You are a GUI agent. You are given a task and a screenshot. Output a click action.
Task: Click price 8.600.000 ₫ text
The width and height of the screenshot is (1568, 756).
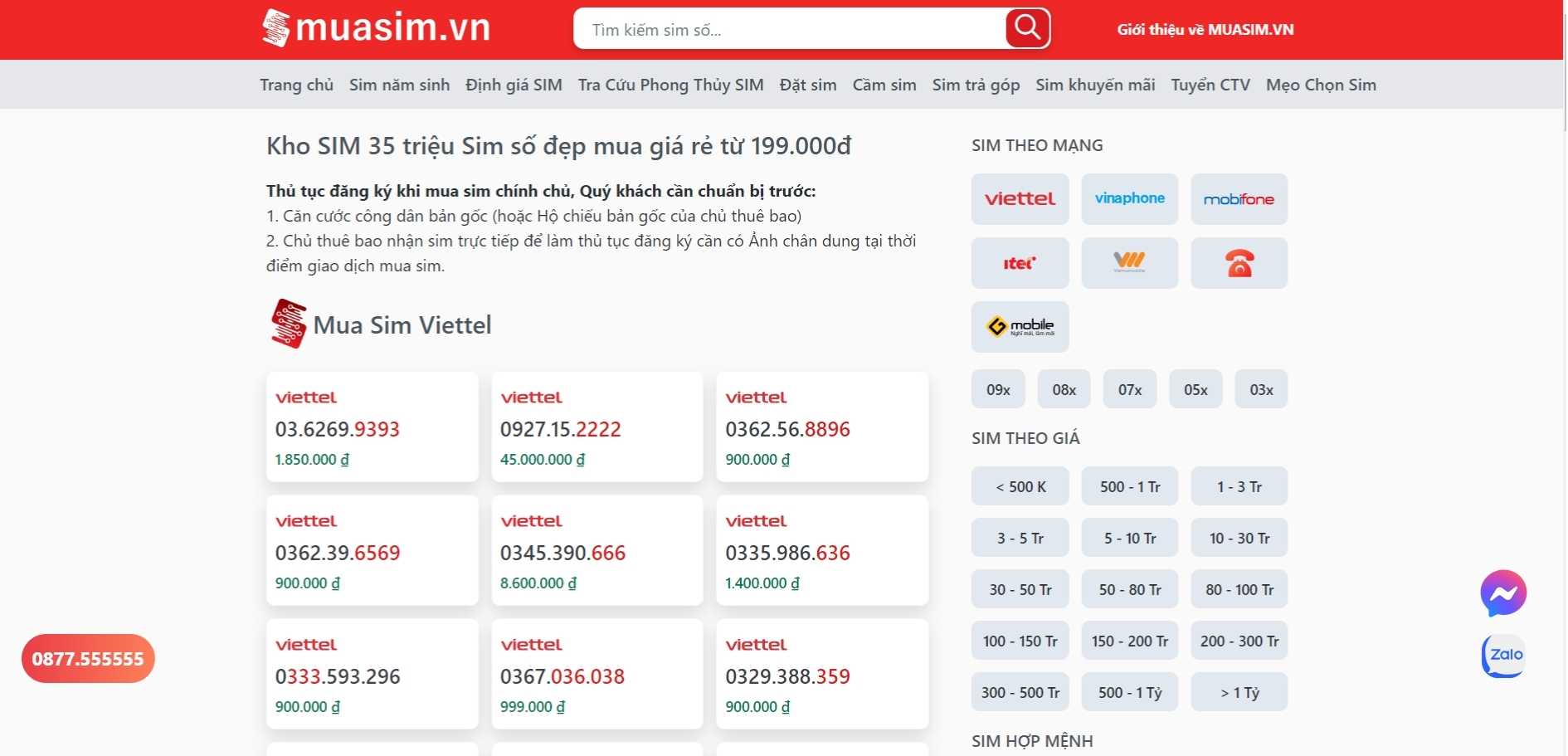[538, 583]
